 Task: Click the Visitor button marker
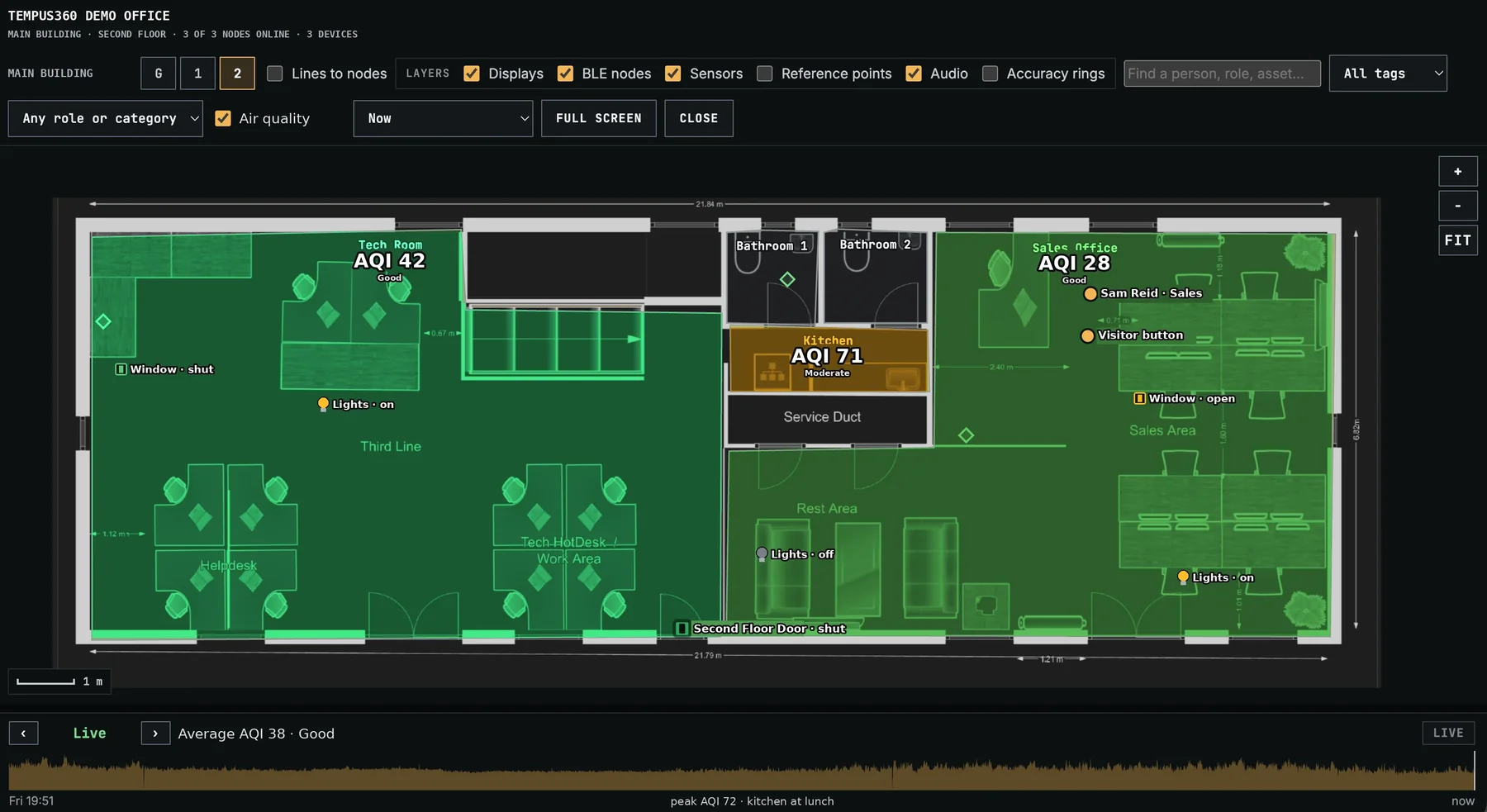tap(1087, 335)
